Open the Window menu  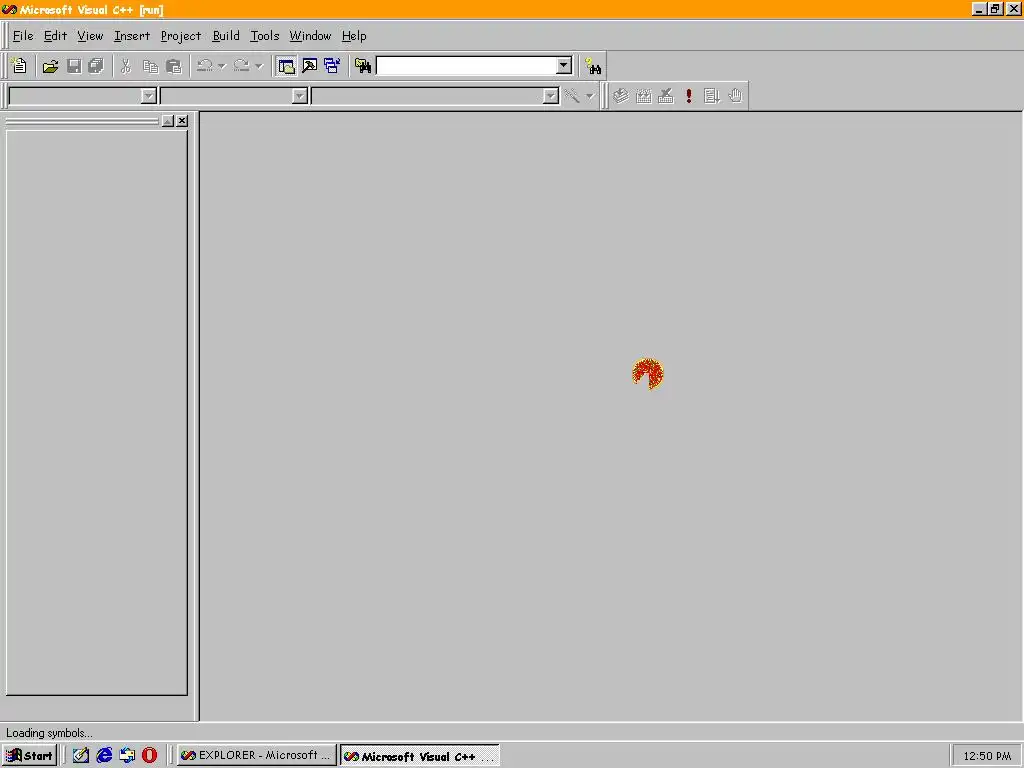(x=310, y=36)
